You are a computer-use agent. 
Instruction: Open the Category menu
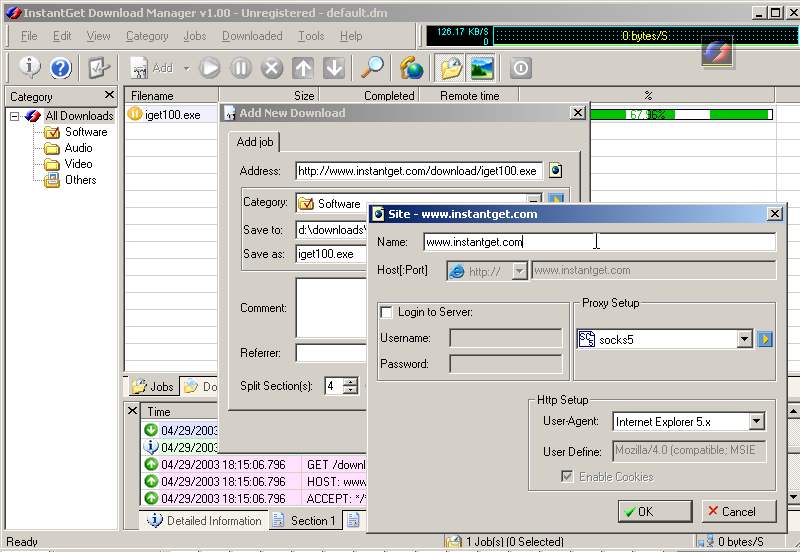(x=147, y=36)
